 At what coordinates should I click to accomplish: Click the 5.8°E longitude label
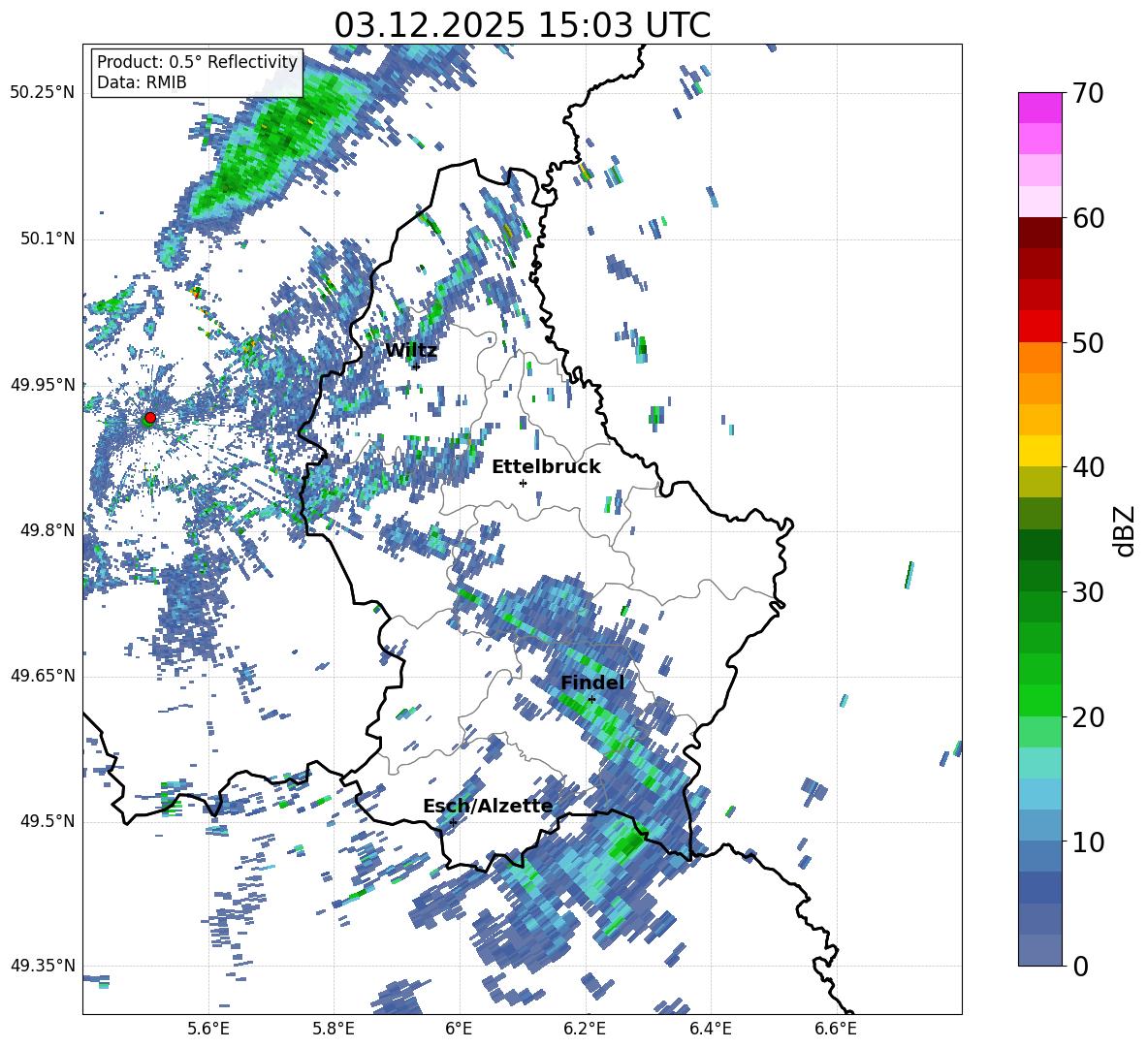(334, 1029)
